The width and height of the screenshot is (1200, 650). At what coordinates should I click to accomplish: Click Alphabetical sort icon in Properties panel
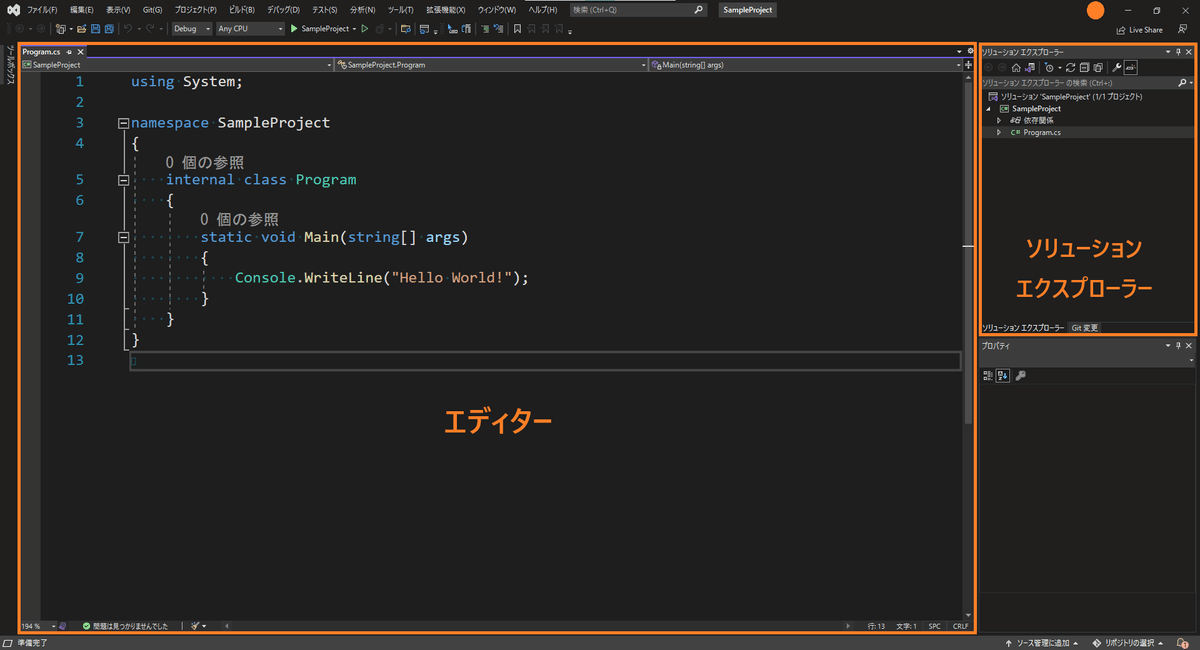(x=1002, y=376)
